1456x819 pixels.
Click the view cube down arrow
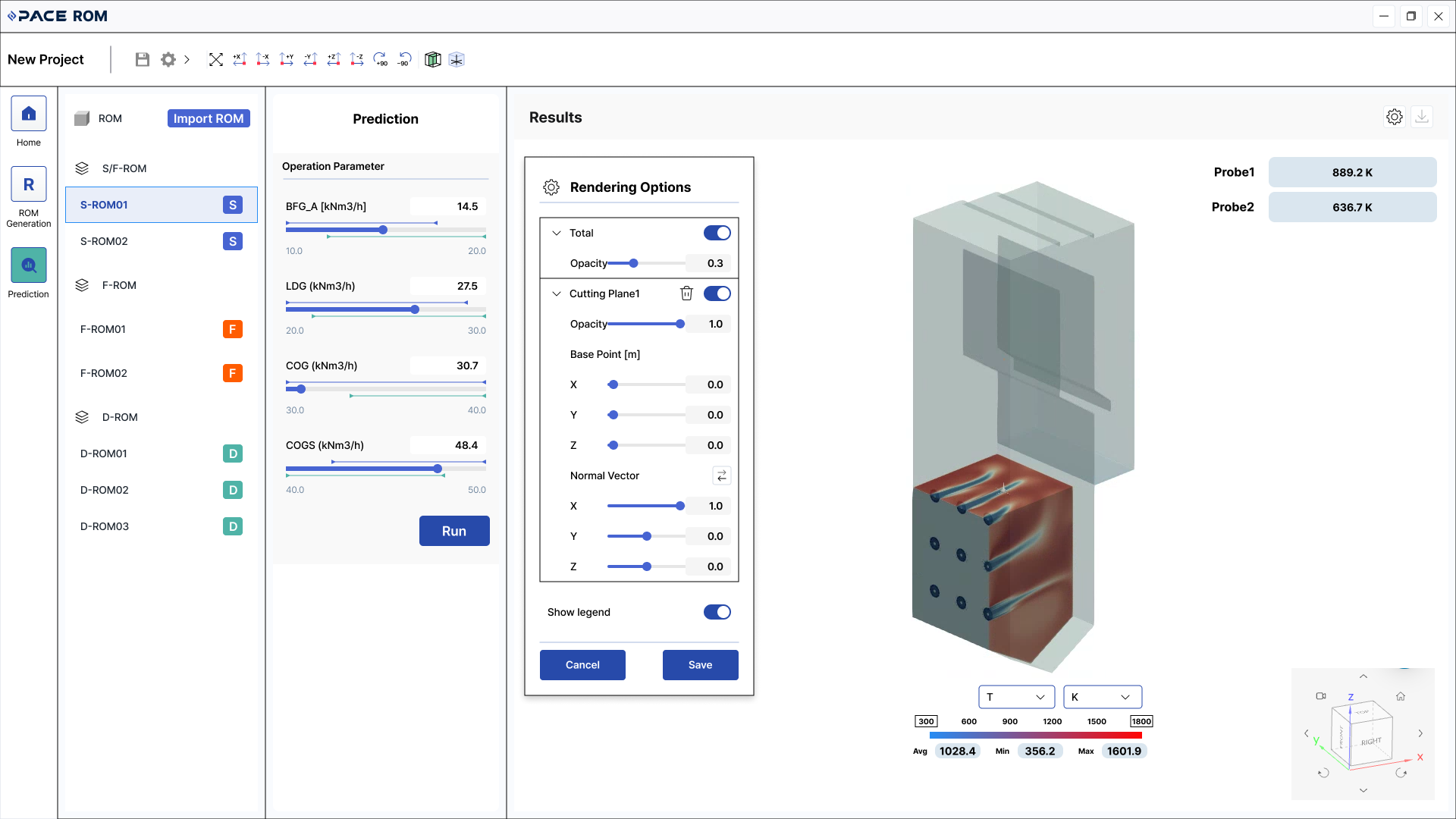pos(1363,790)
